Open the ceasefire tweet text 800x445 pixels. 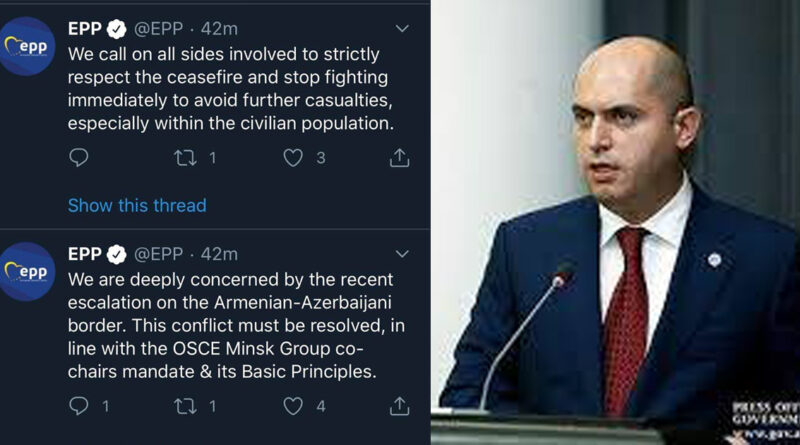click(x=230, y=89)
